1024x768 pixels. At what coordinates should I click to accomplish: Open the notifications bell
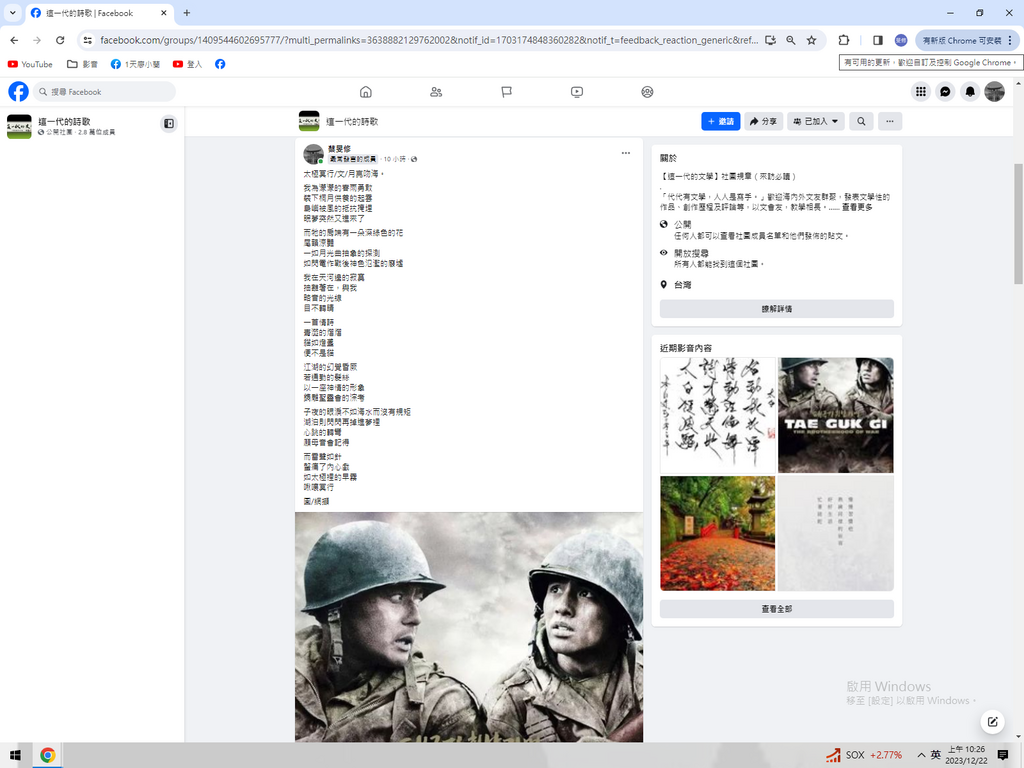point(969,92)
